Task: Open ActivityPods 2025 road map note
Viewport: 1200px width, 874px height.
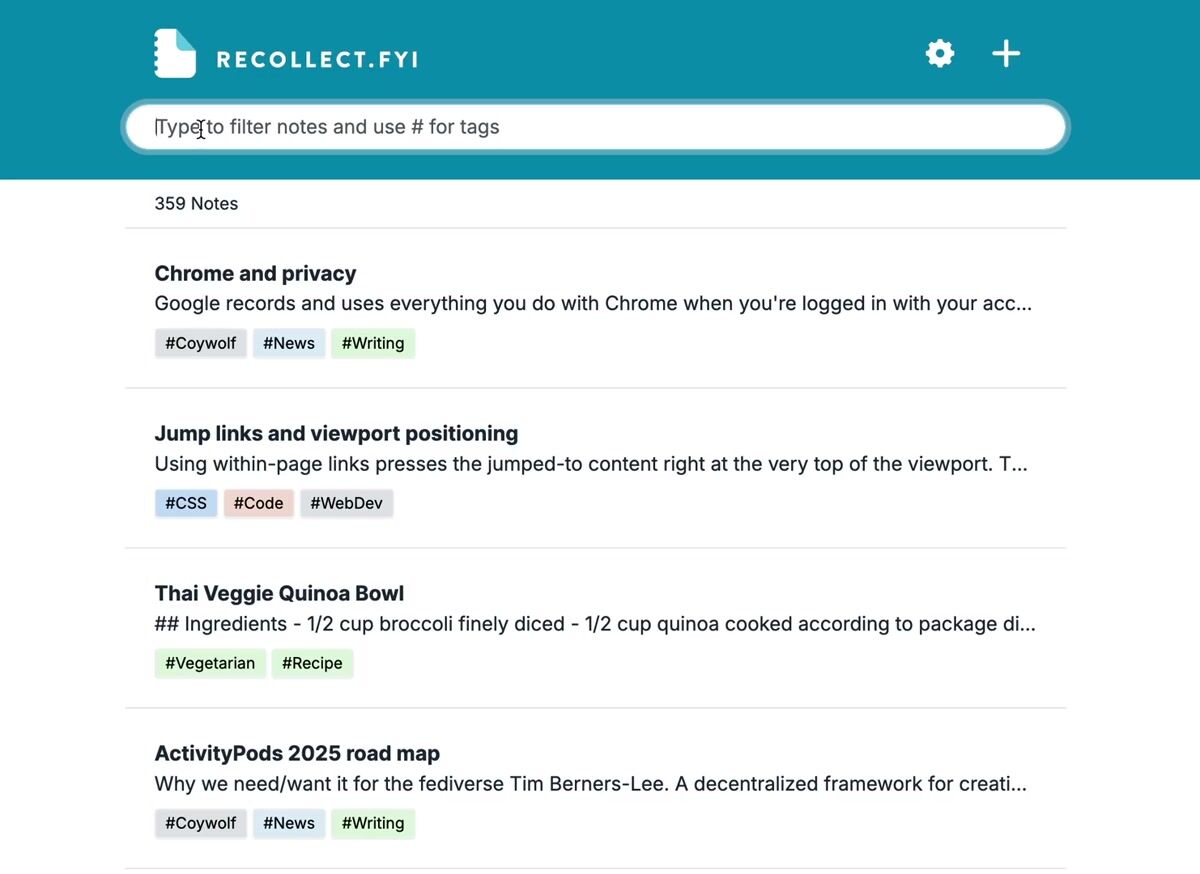Action: coord(297,754)
